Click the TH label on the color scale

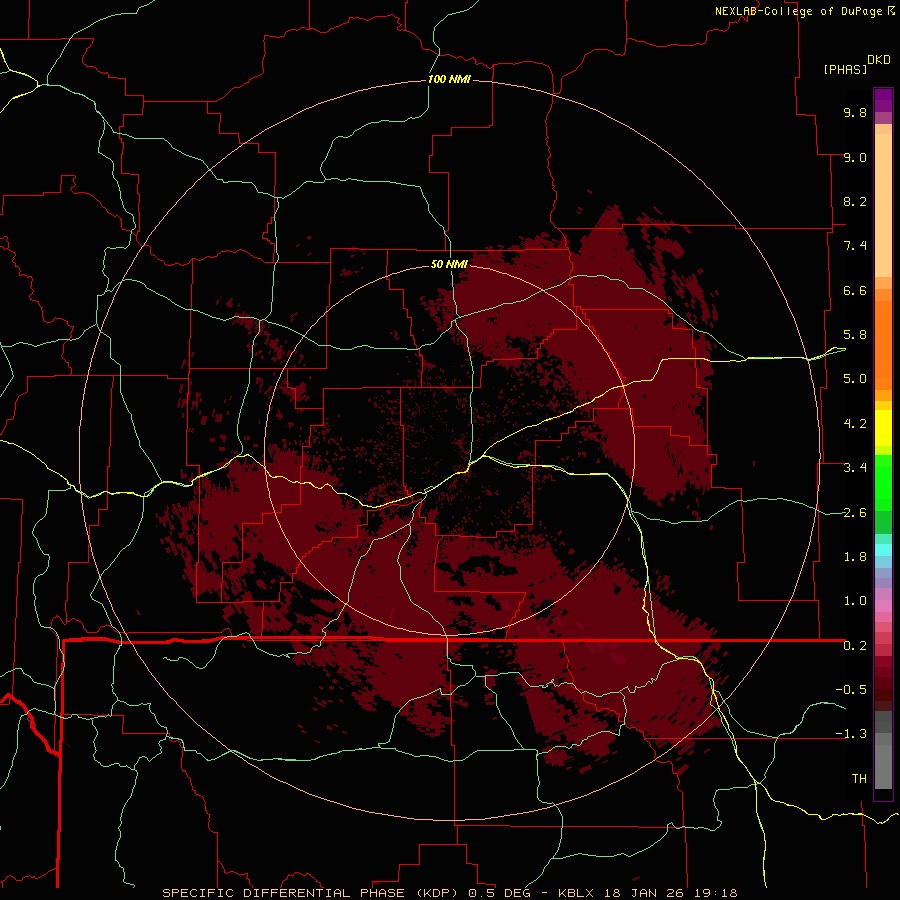[x=859, y=779]
